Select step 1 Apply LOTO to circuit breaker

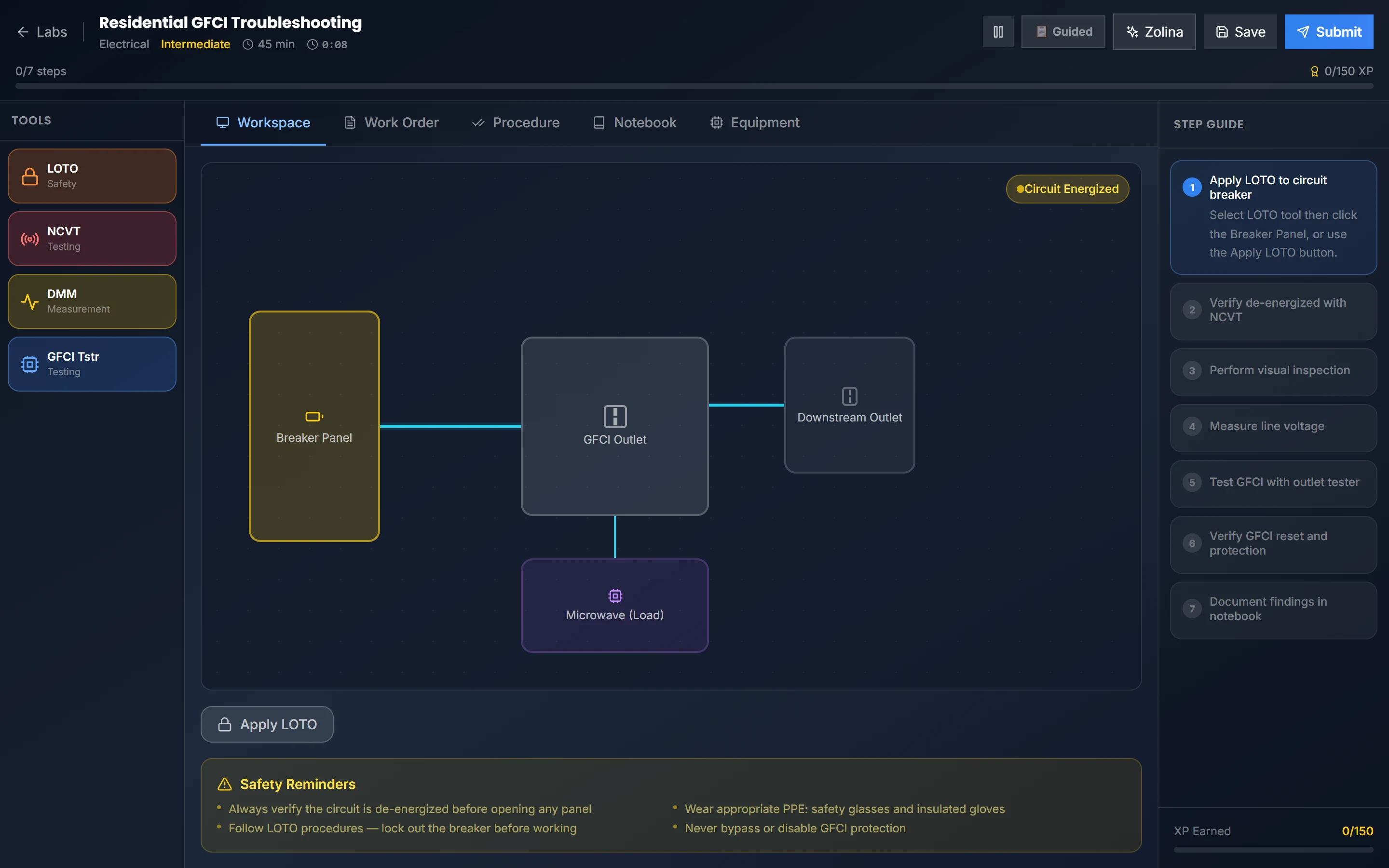point(1273,217)
